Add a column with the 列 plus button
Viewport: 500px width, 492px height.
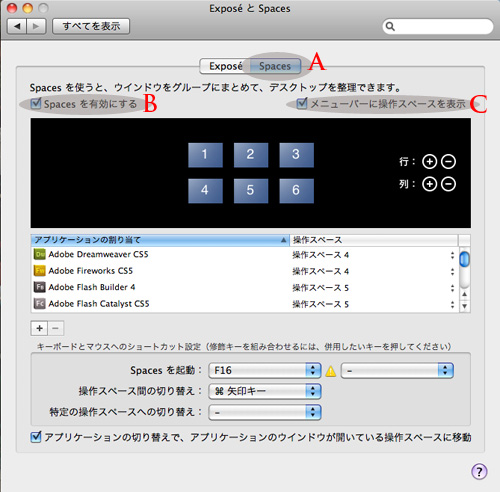pyautogui.click(x=429, y=184)
